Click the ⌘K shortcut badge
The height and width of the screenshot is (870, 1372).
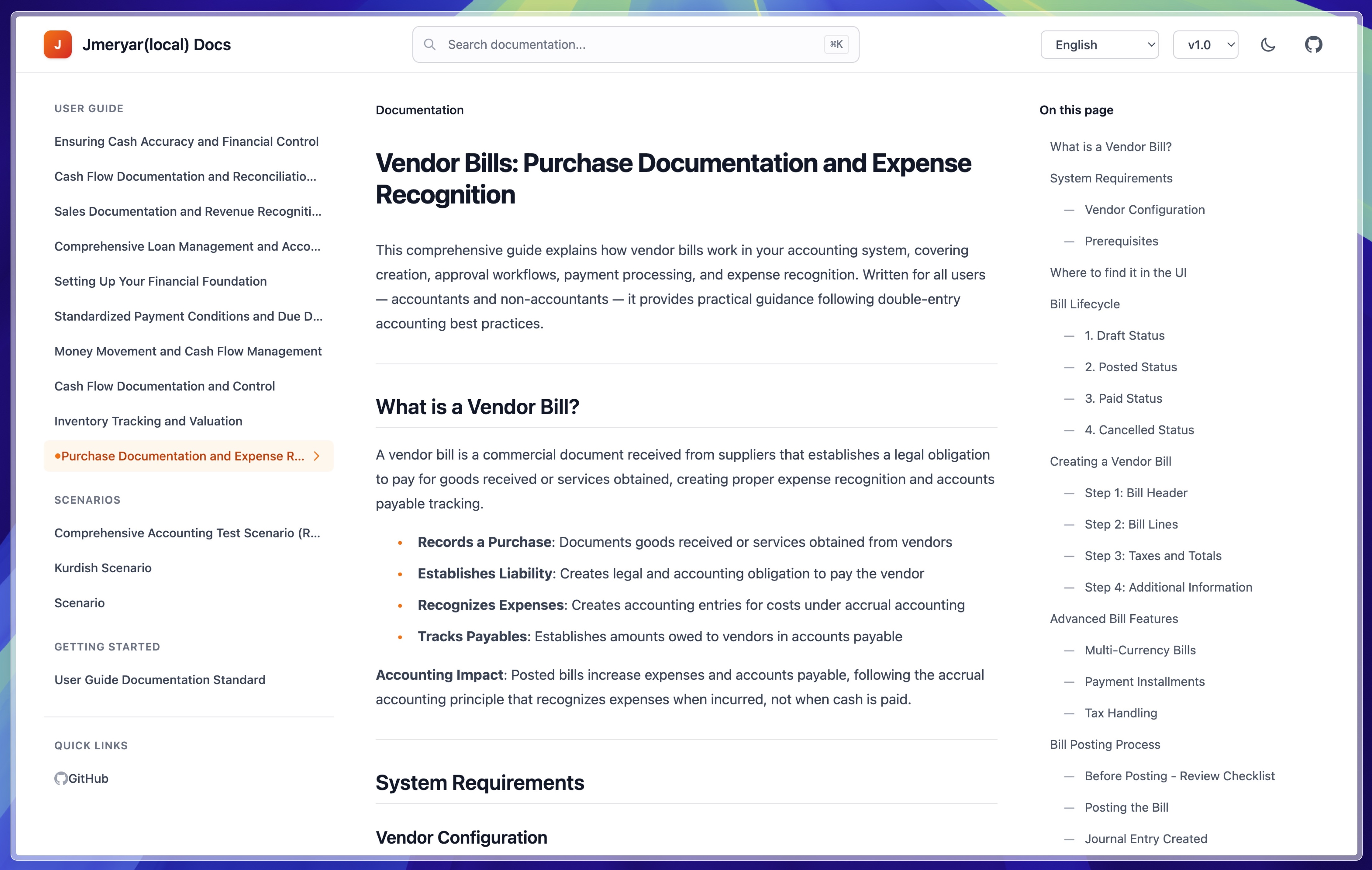point(836,44)
